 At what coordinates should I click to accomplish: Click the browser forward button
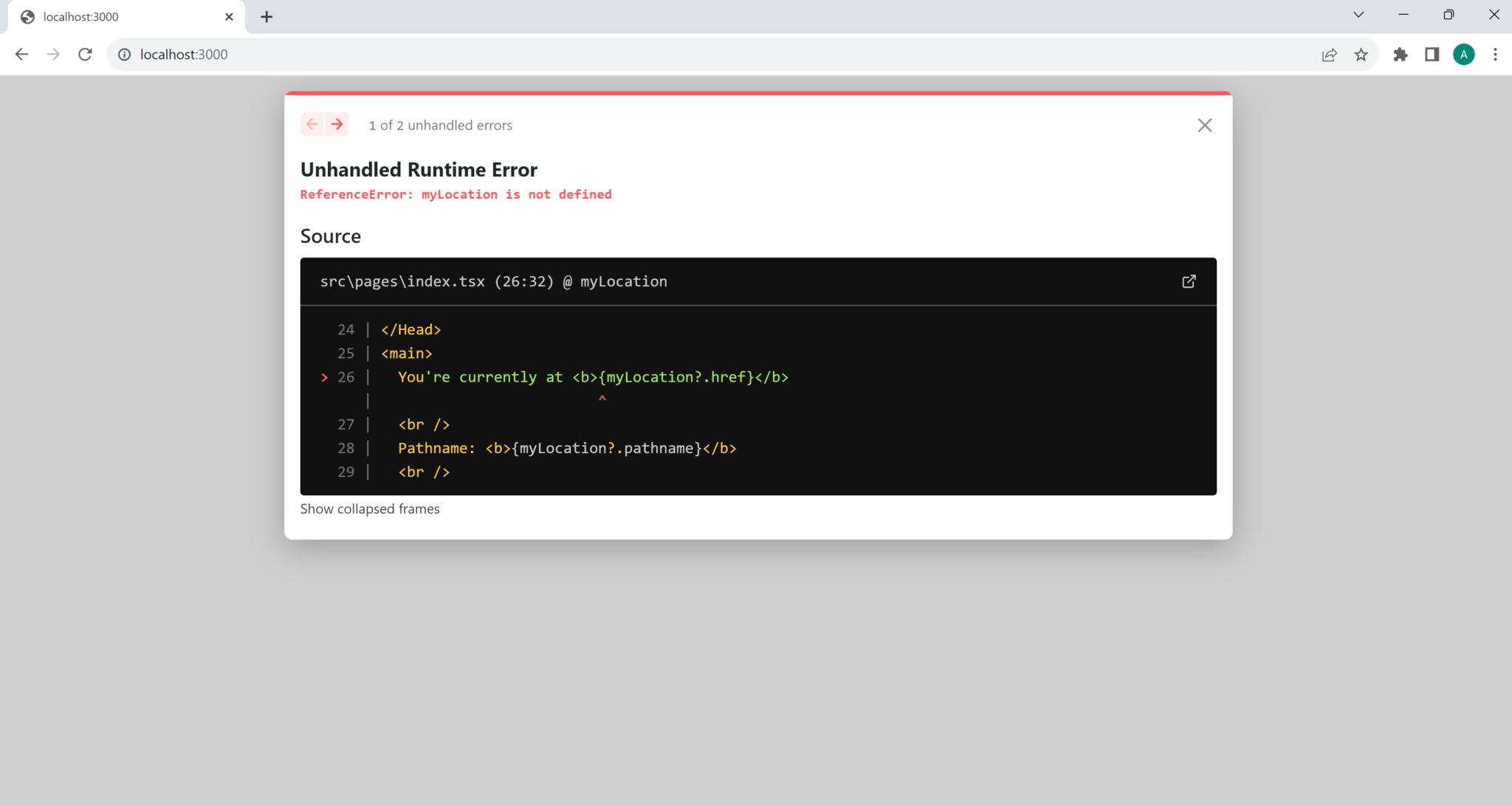pyautogui.click(x=53, y=55)
